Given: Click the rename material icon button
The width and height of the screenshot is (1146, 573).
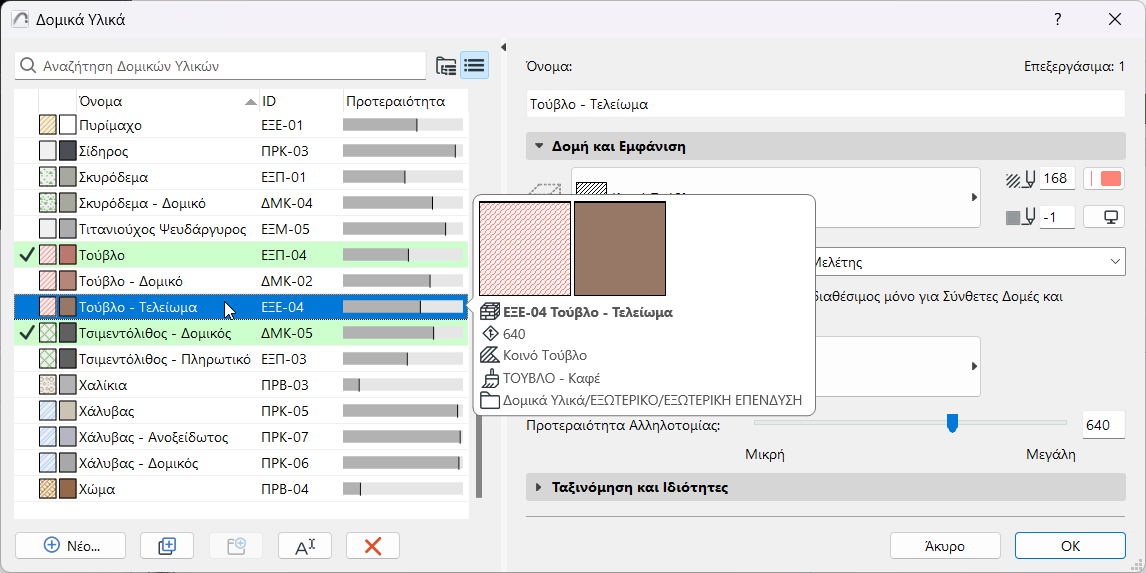Looking at the screenshot, I should (x=305, y=545).
